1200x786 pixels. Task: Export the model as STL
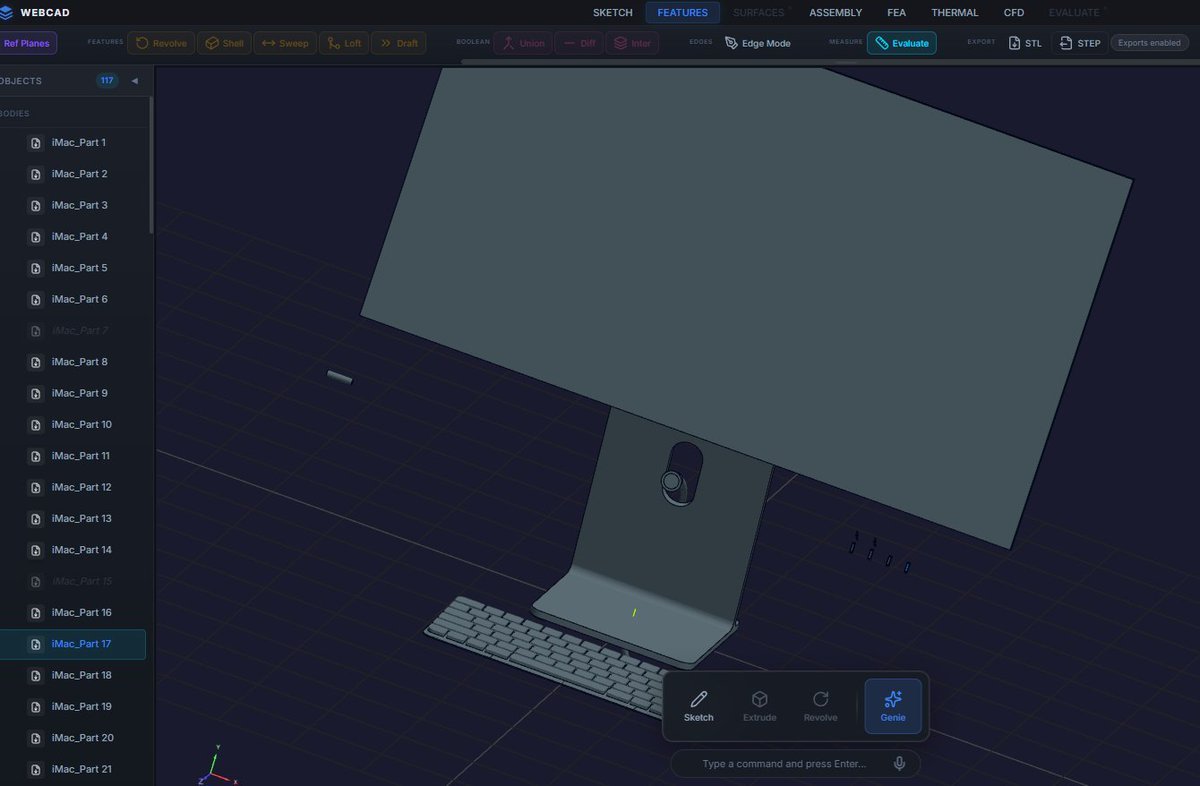(x=1025, y=44)
